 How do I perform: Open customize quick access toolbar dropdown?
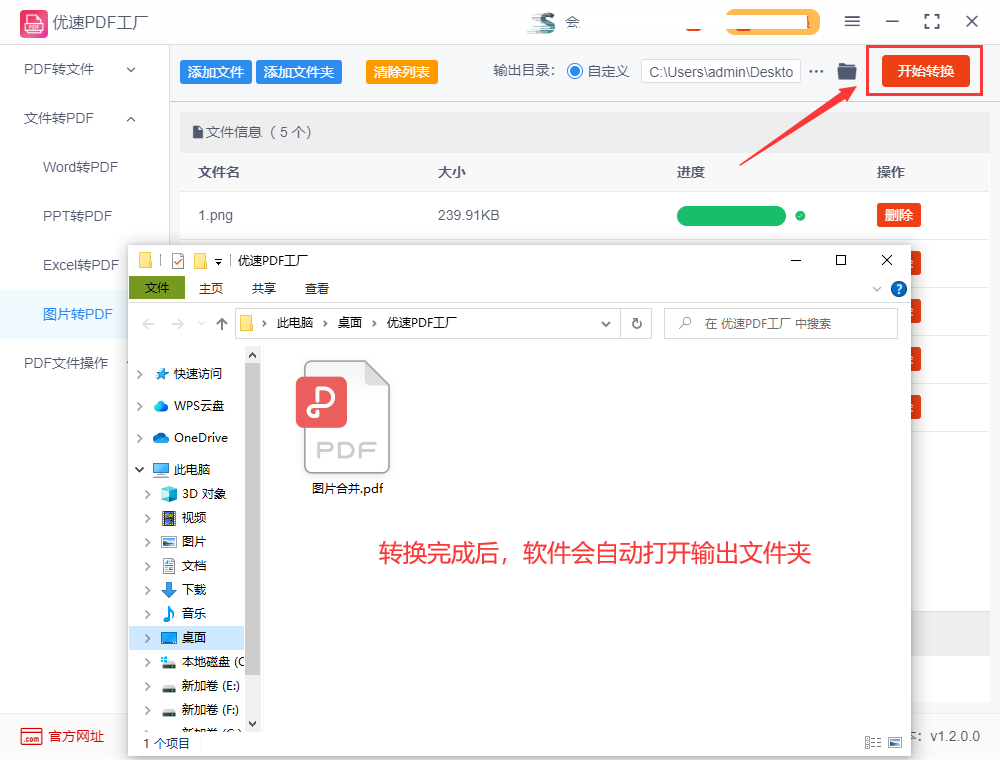(x=218, y=261)
